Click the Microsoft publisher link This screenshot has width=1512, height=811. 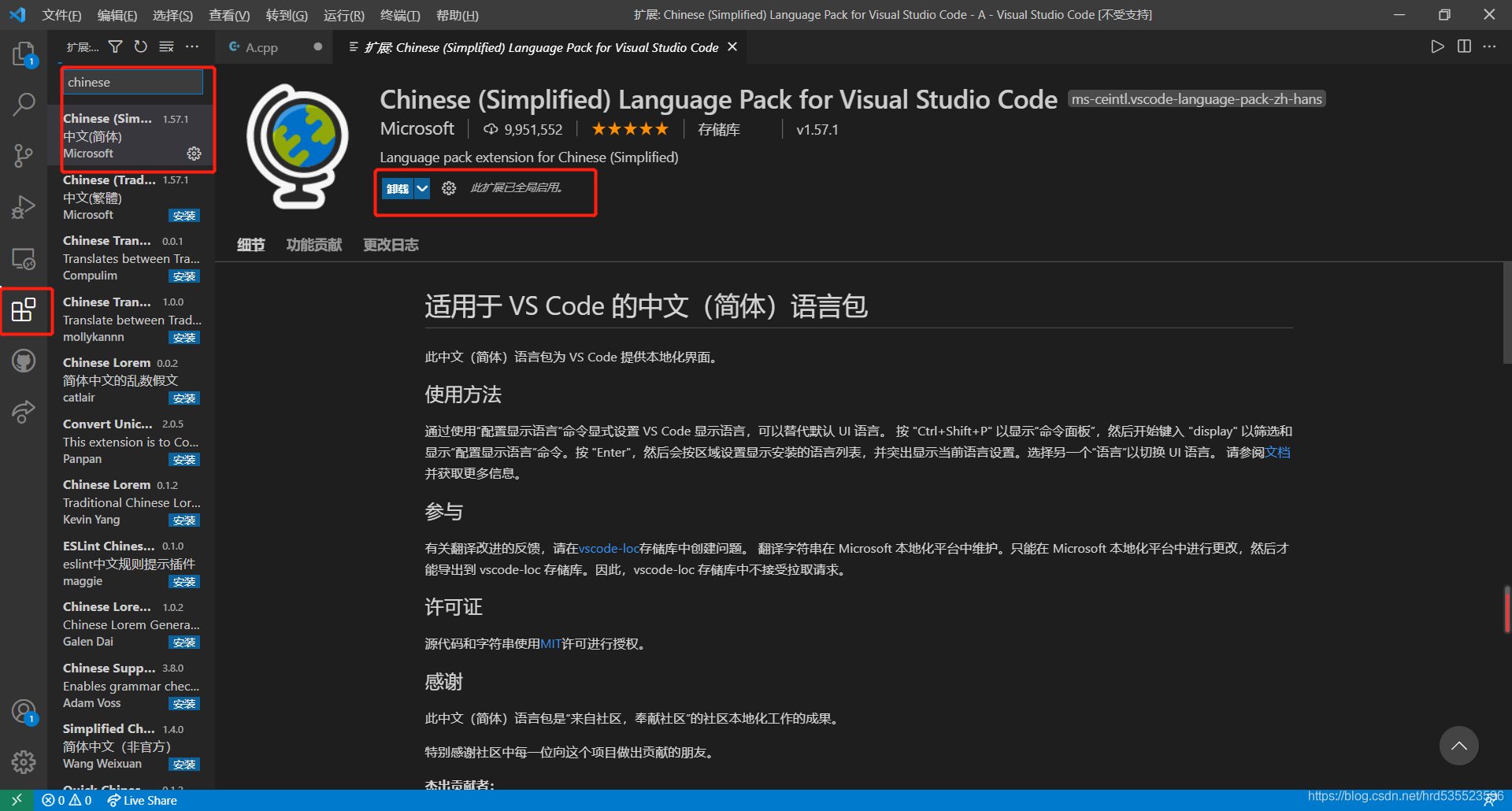[417, 128]
